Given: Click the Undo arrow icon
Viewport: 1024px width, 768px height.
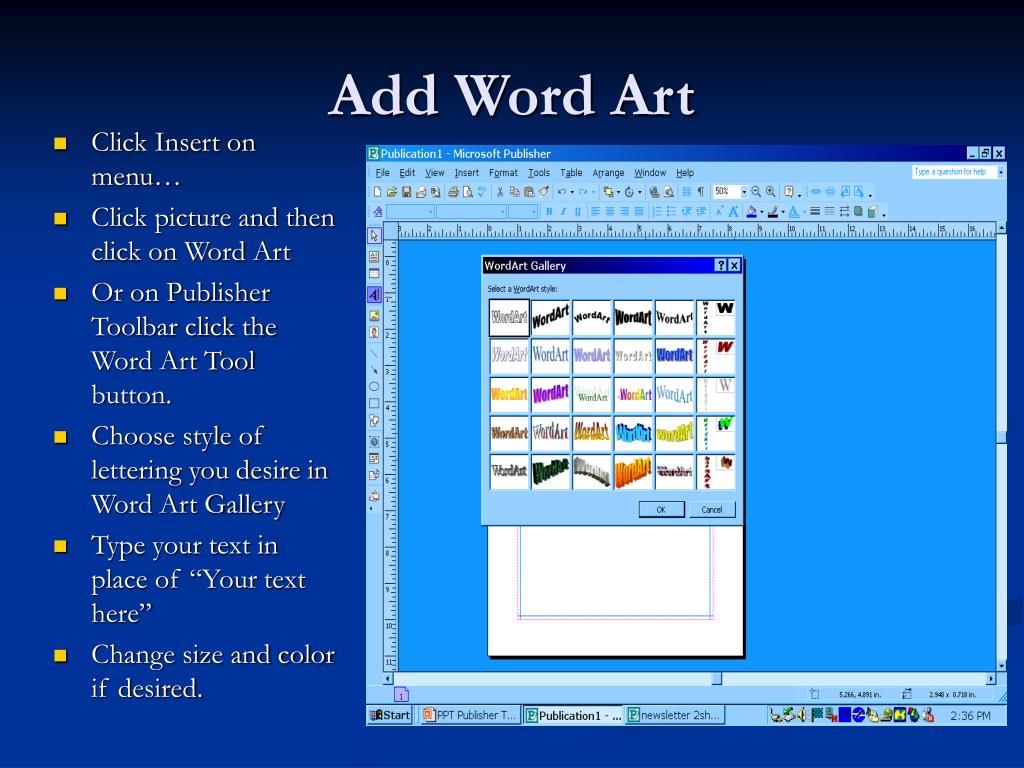Looking at the screenshot, I should tap(561, 192).
